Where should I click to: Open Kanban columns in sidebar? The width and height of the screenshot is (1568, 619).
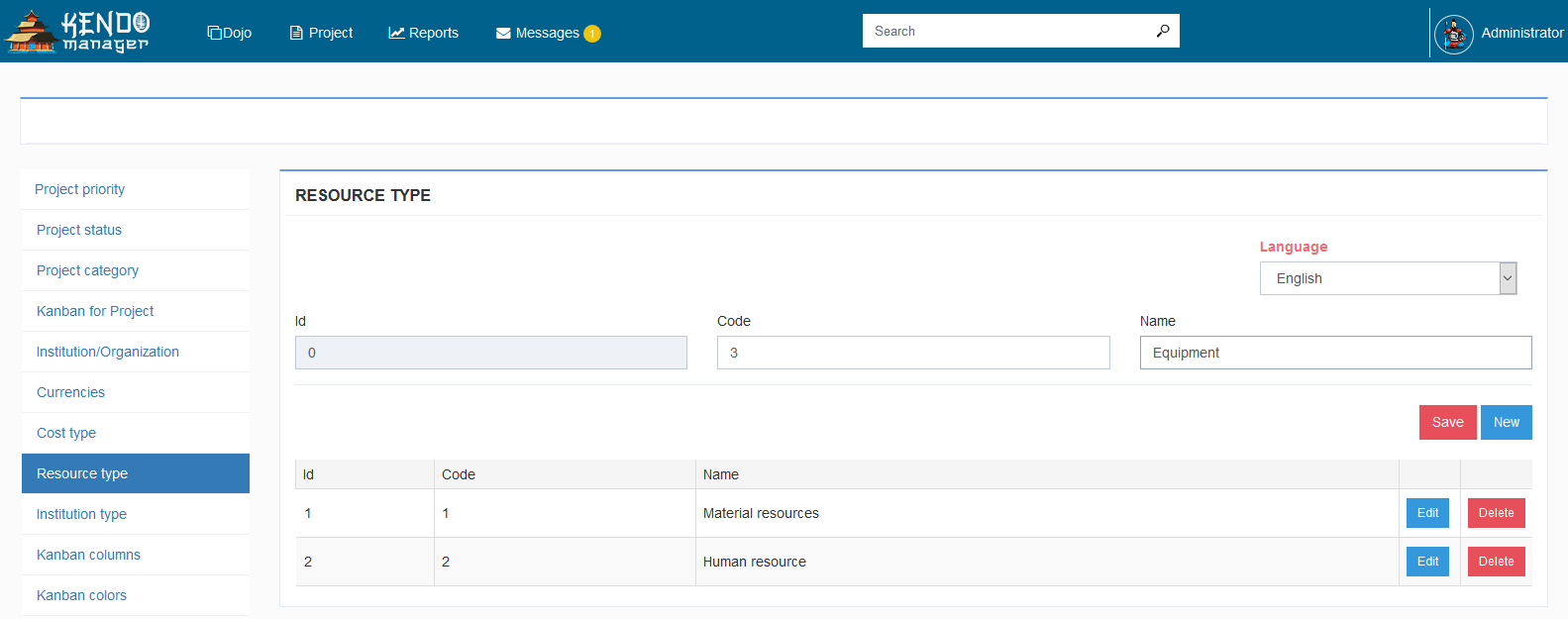coord(136,555)
